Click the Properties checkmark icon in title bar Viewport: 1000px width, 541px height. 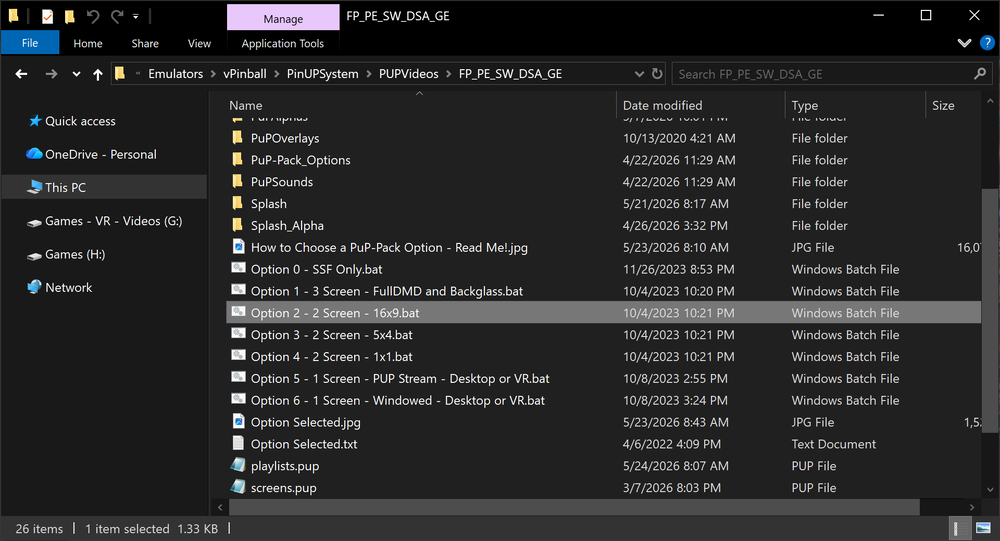click(47, 16)
